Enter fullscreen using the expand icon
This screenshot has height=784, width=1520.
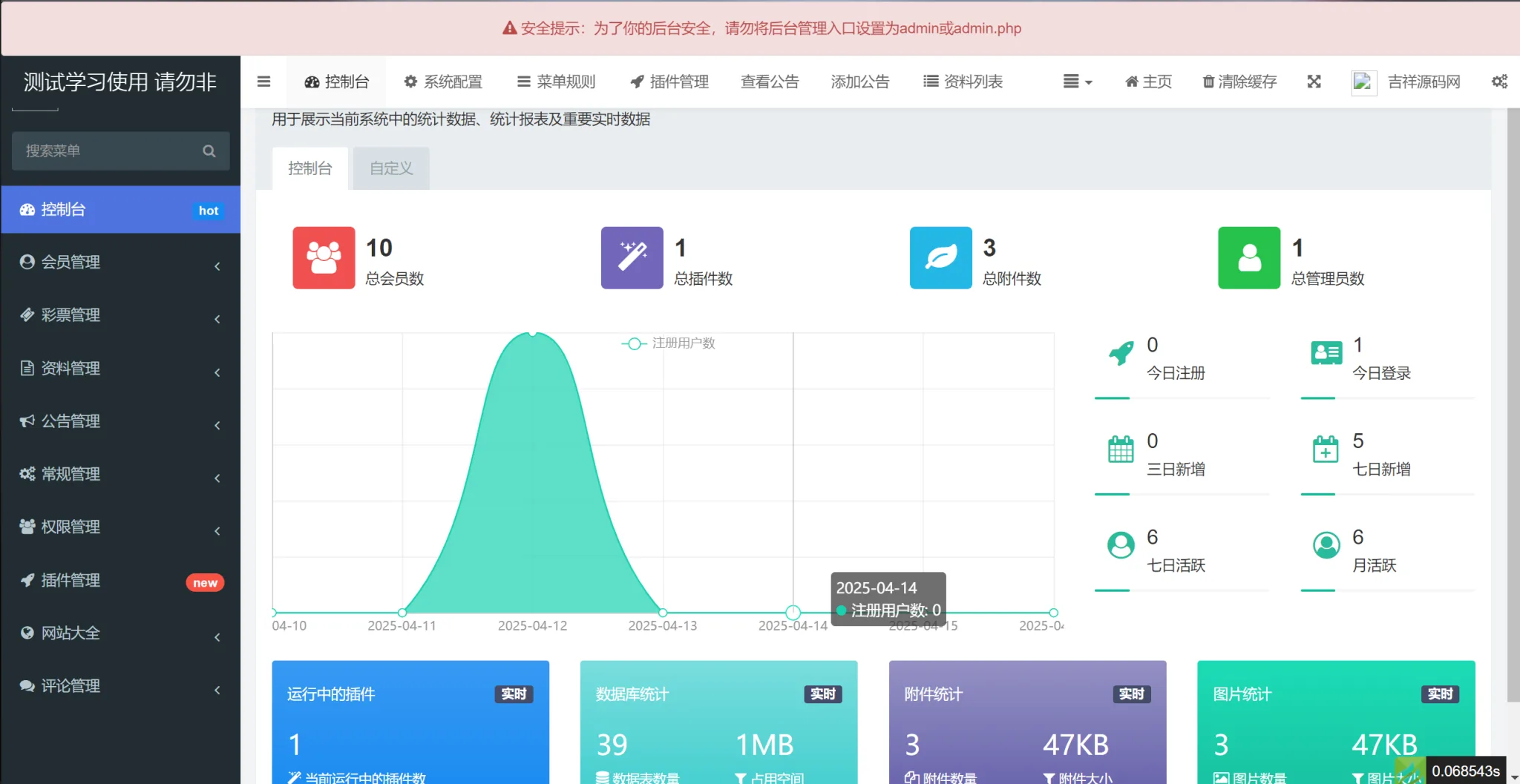tap(1314, 82)
